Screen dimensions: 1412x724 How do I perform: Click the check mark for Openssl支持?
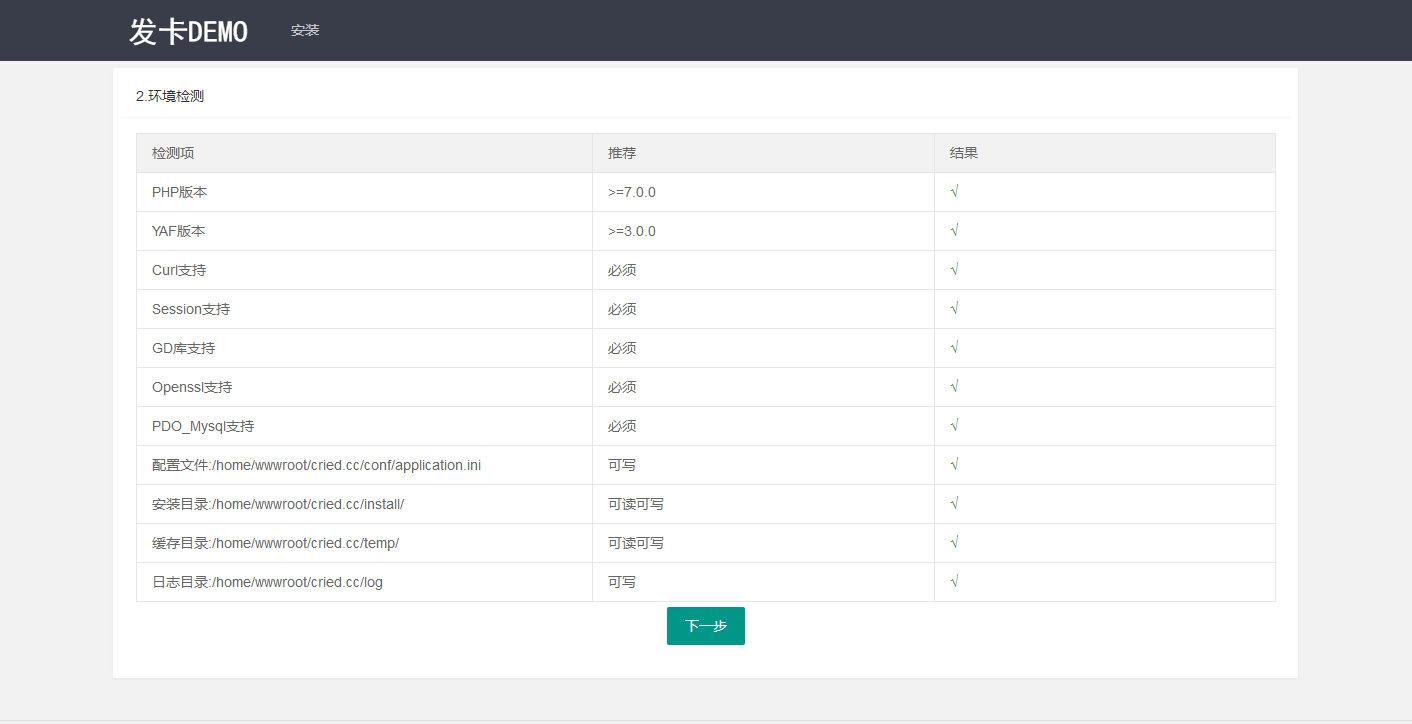[955, 386]
